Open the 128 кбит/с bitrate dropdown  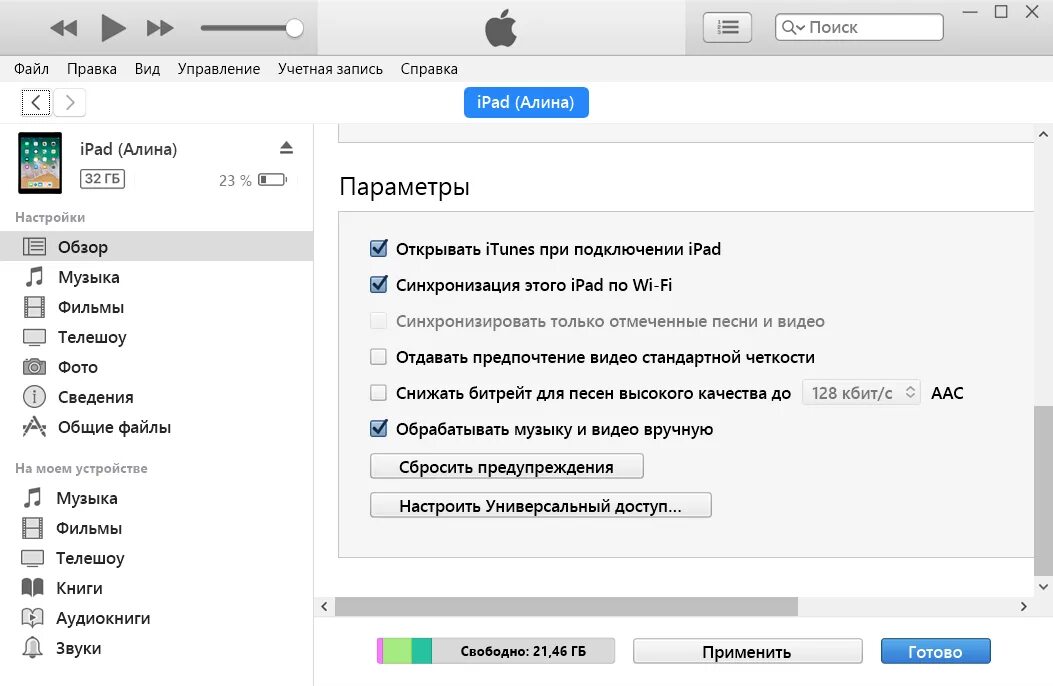point(861,392)
